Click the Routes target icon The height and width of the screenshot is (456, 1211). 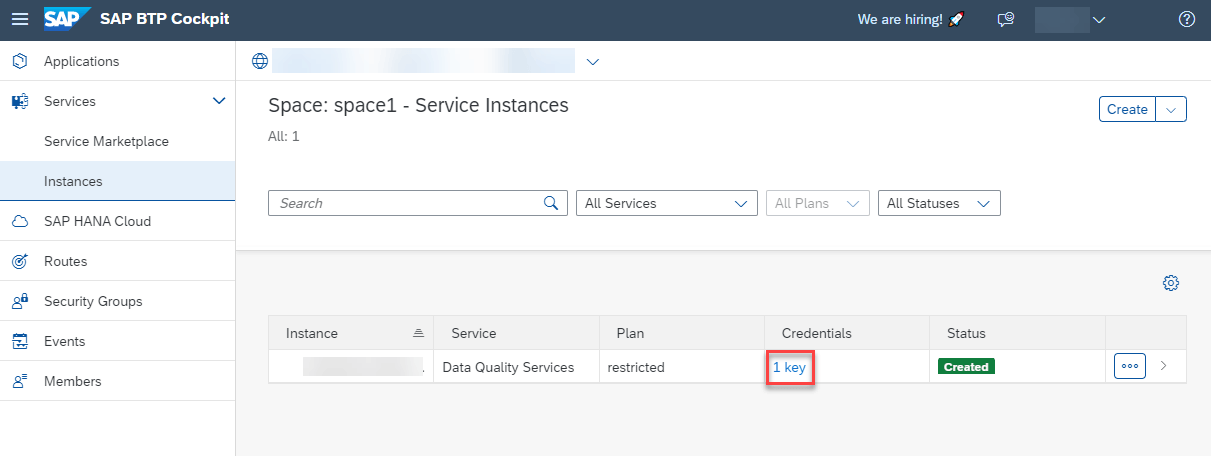coord(19,261)
